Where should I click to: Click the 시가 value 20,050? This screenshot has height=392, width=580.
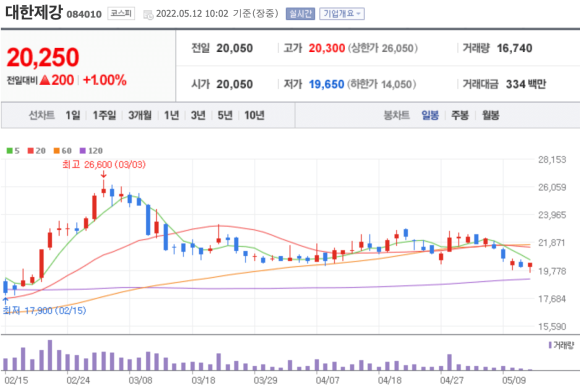[235, 84]
